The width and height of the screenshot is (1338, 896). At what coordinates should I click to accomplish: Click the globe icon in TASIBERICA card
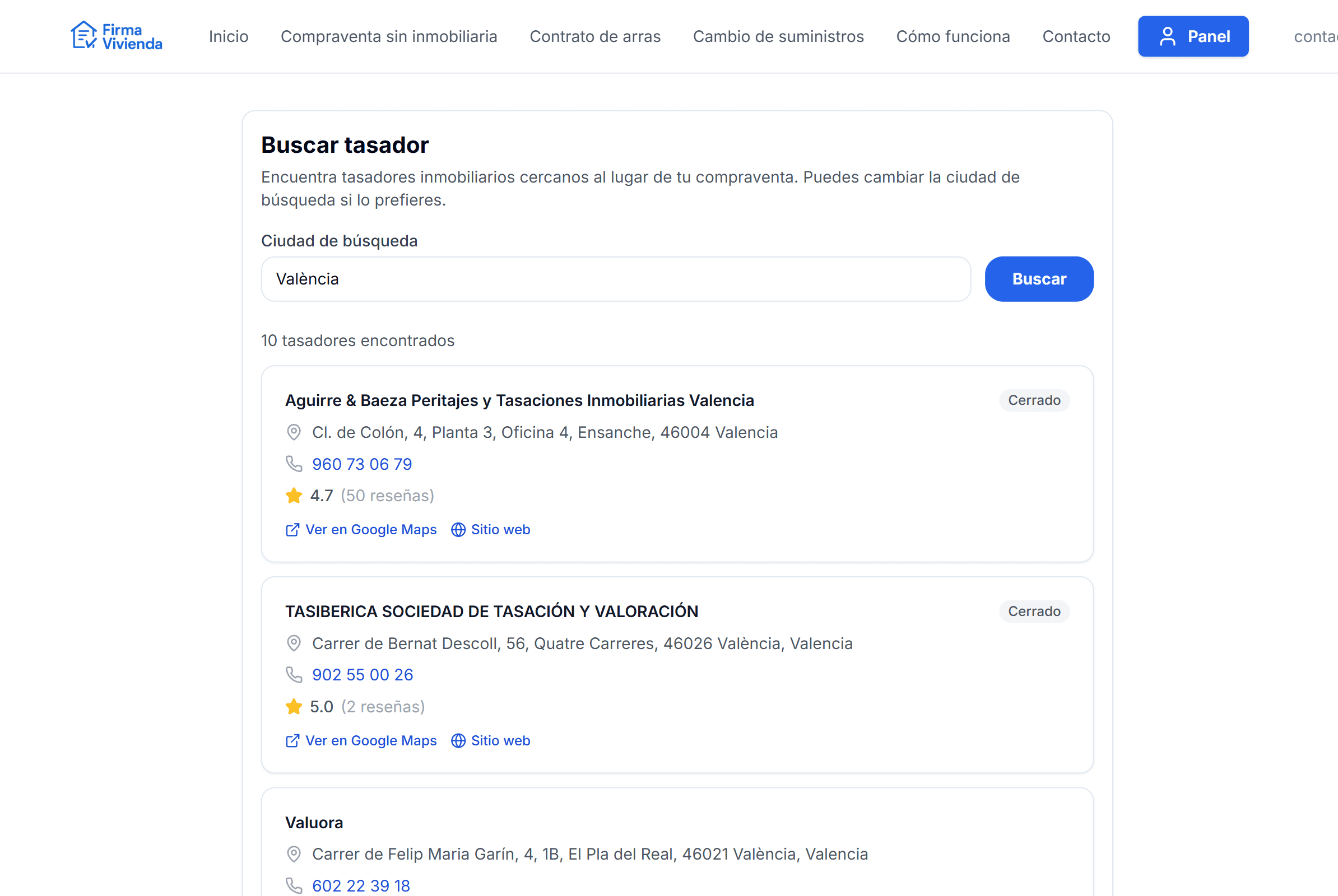[458, 740]
